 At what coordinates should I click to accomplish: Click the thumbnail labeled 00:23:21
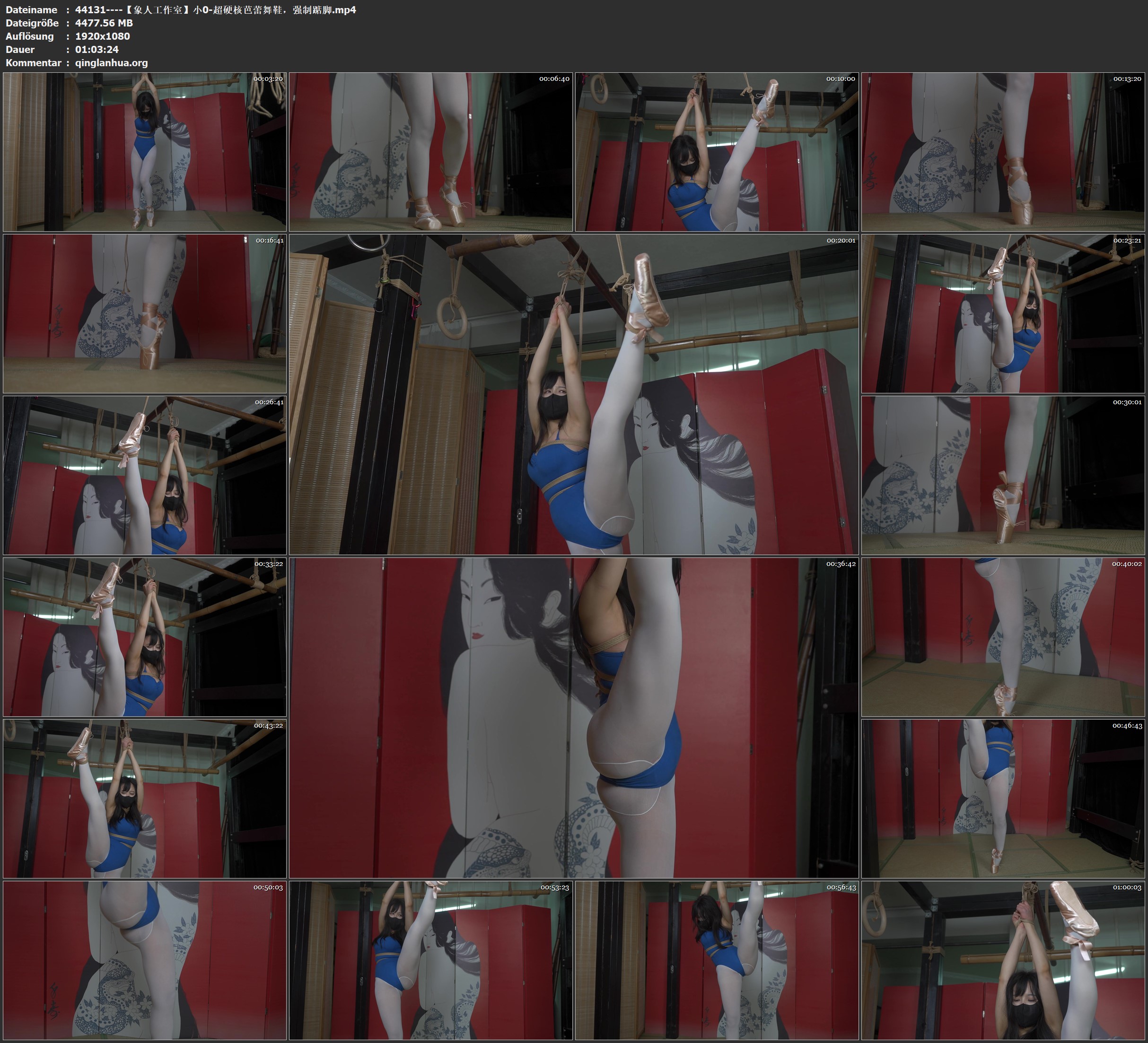1003,313
